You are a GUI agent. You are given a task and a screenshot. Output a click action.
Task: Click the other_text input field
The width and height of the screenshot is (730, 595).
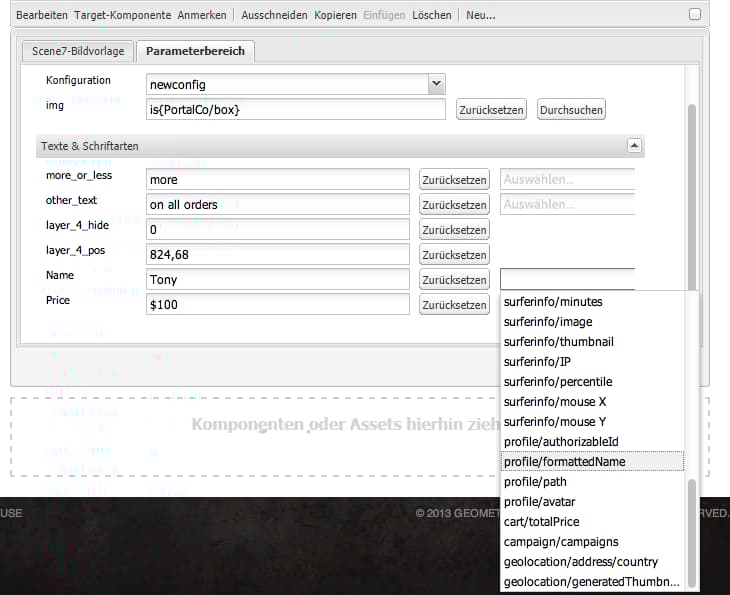pos(278,205)
